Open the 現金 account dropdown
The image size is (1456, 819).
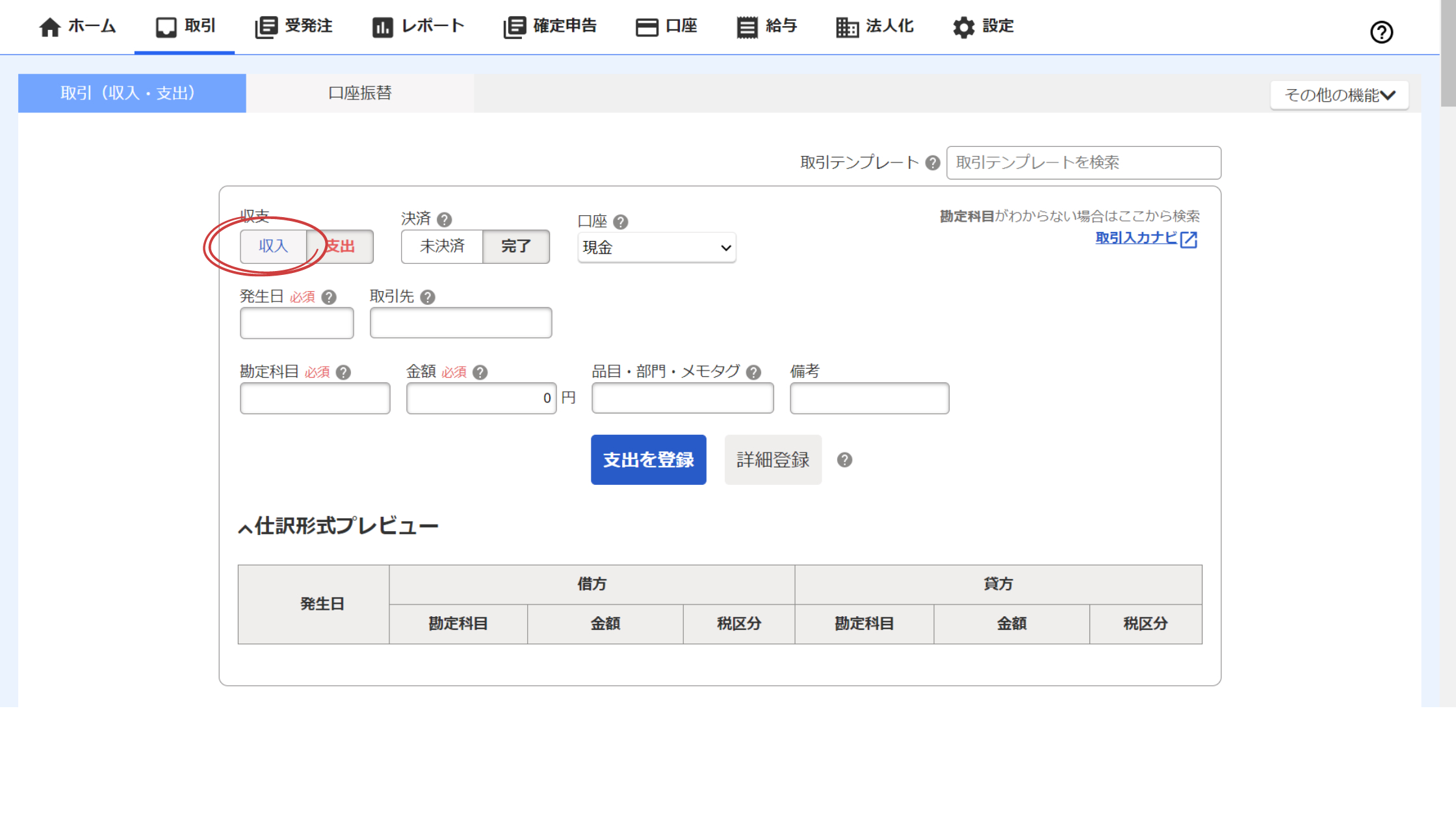point(656,248)
